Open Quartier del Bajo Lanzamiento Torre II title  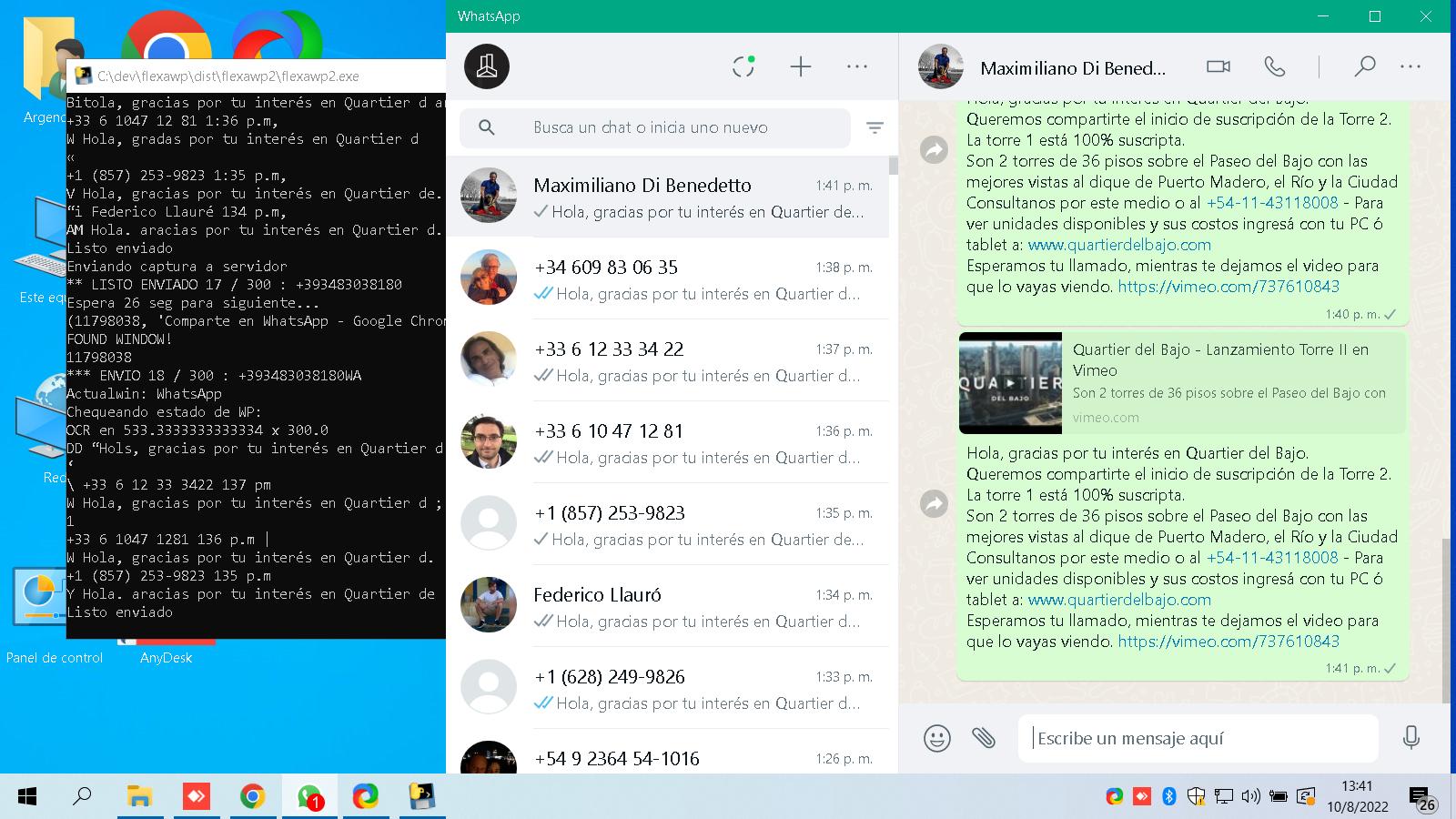[x=1220, y=359]
